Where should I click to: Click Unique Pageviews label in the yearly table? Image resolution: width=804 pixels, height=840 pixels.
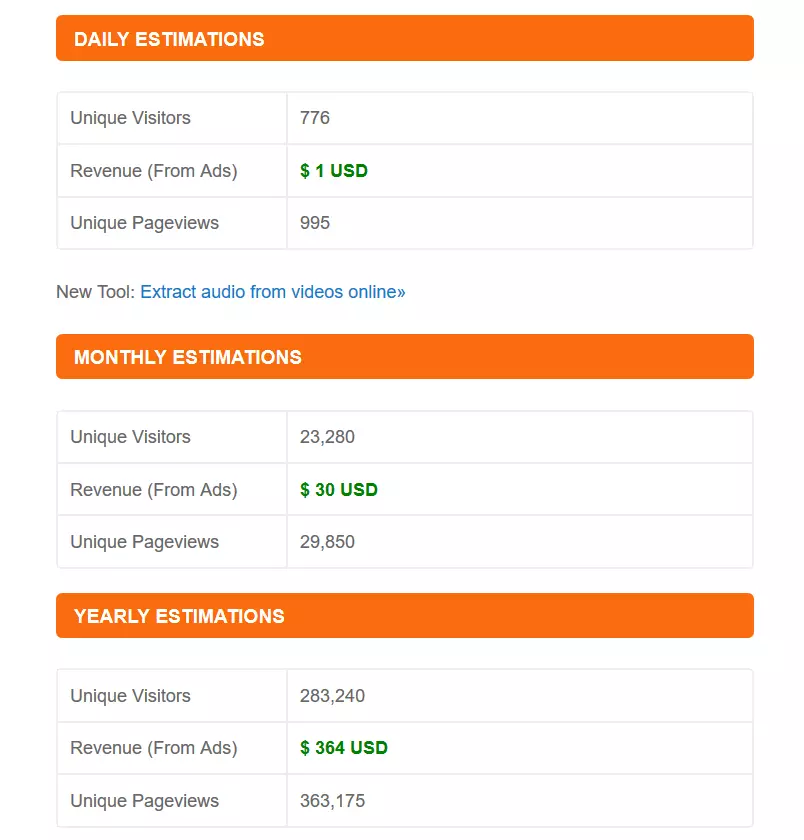[x=144, y=801]
